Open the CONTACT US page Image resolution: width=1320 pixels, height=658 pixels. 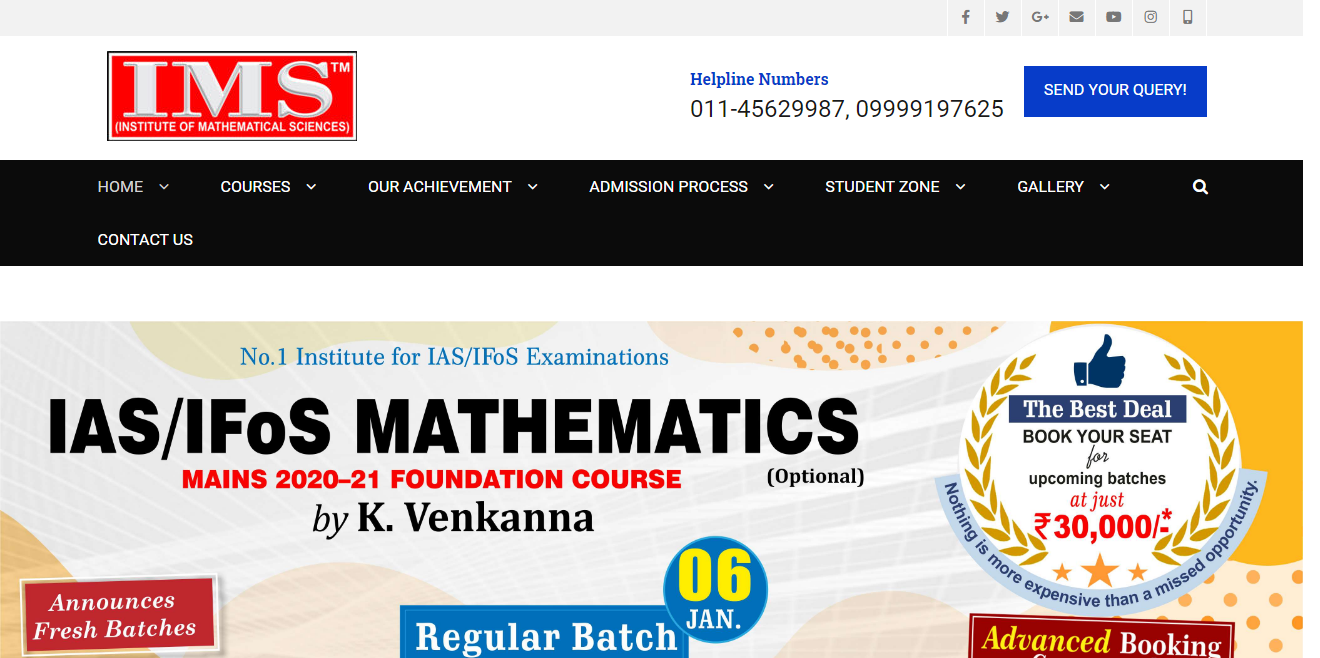point(145,239)
